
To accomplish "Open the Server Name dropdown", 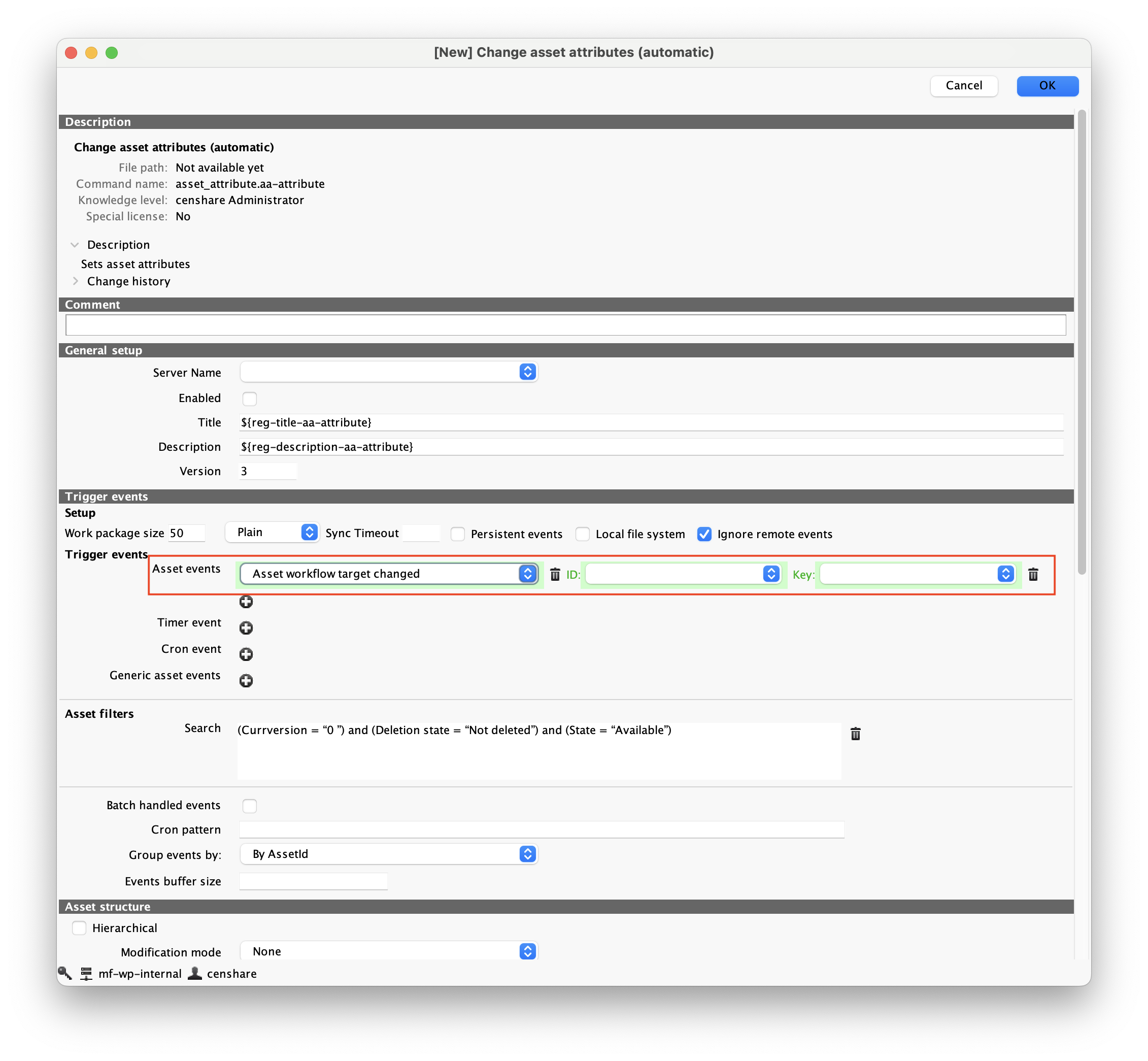I will [x=389, y=372].
